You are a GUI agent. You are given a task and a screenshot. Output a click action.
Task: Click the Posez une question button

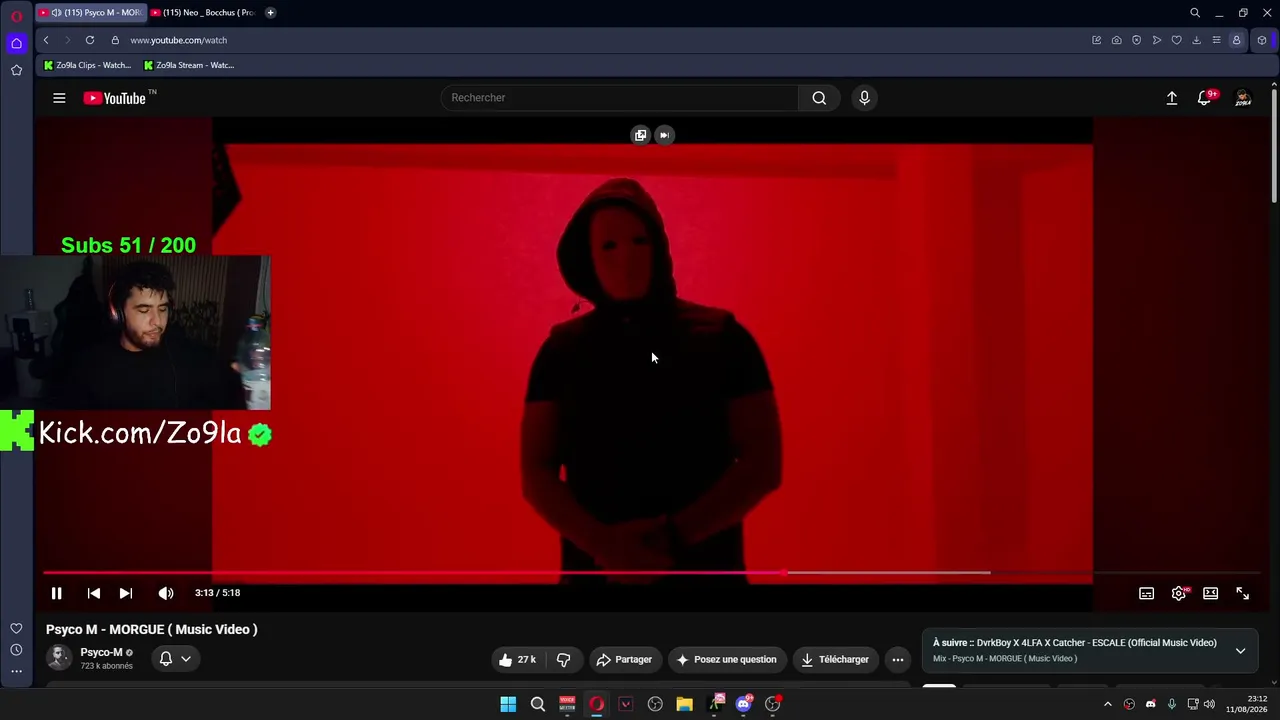(x=727, y=659)
